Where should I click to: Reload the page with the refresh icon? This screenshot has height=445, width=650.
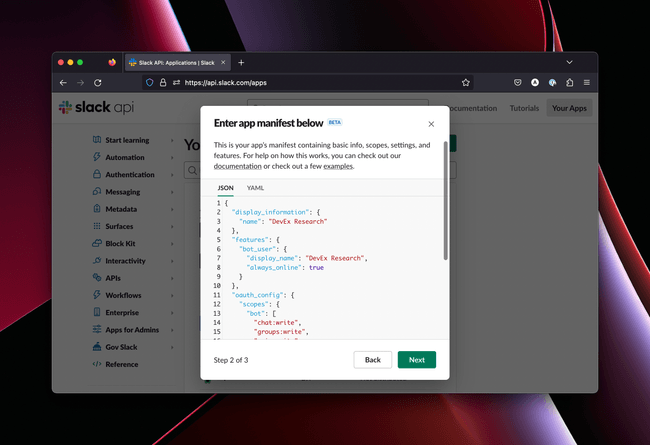(x=98, y=83)
